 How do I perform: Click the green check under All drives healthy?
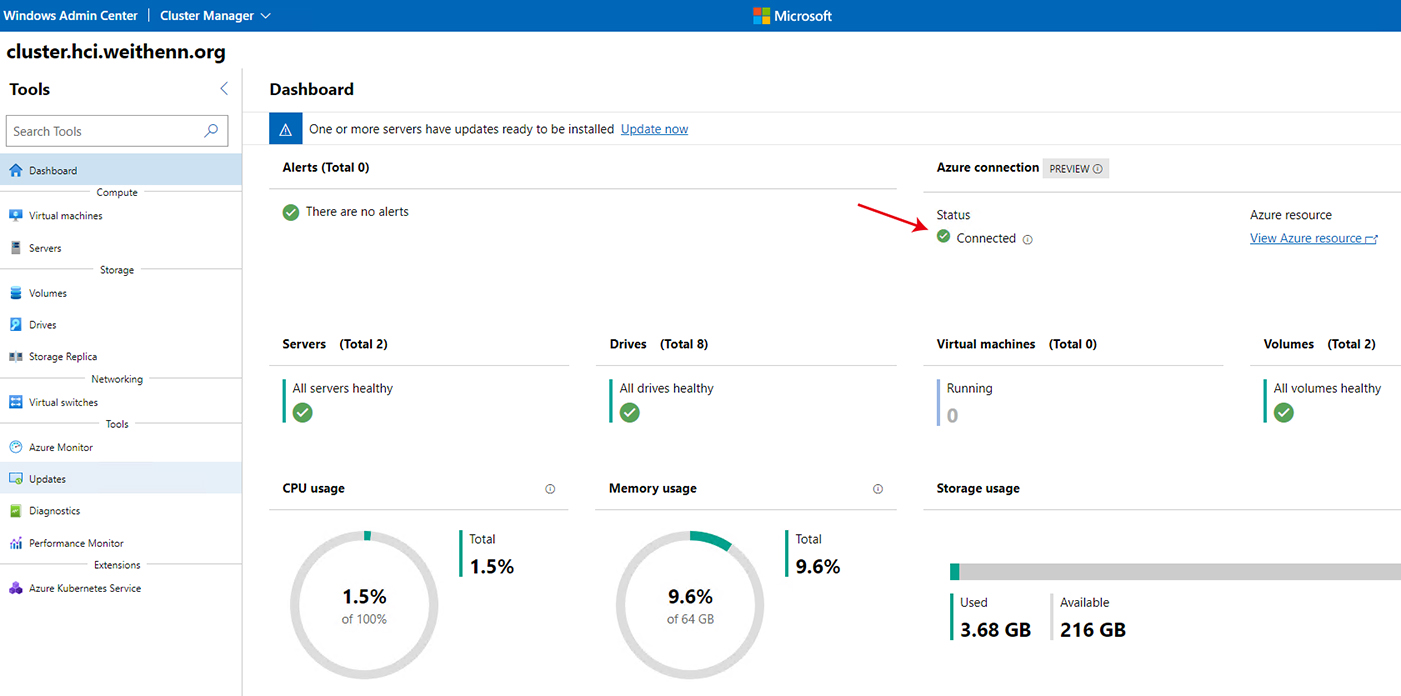629,412
